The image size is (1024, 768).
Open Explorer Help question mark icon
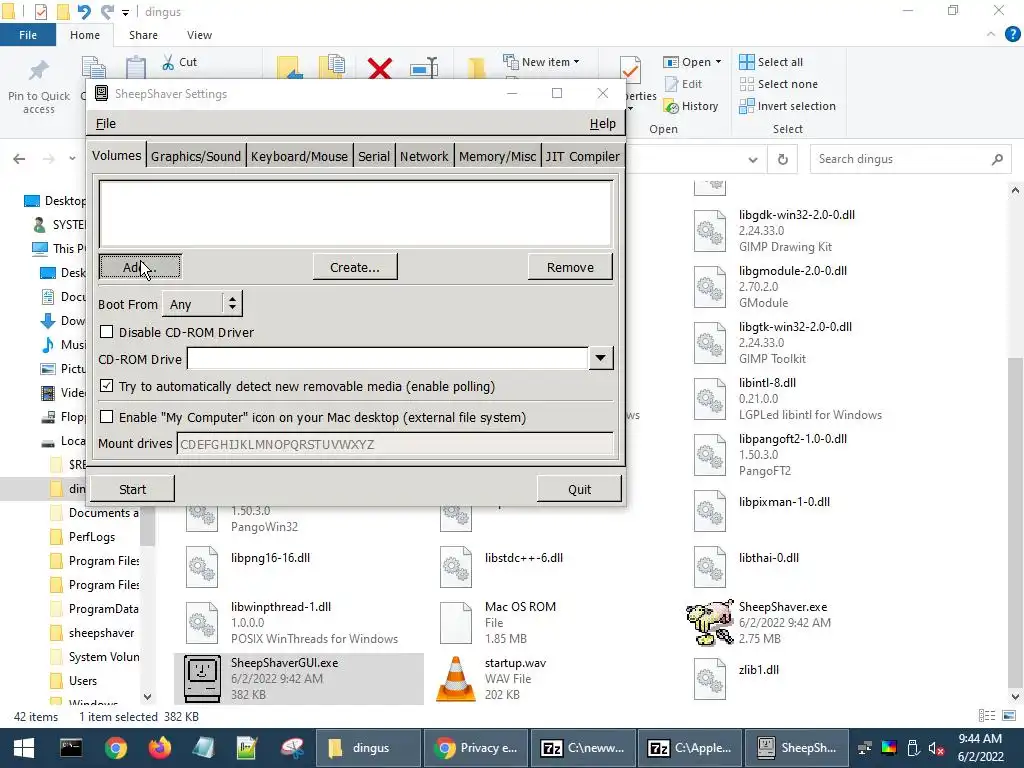pyautogui.click(x=1012, y=35)
